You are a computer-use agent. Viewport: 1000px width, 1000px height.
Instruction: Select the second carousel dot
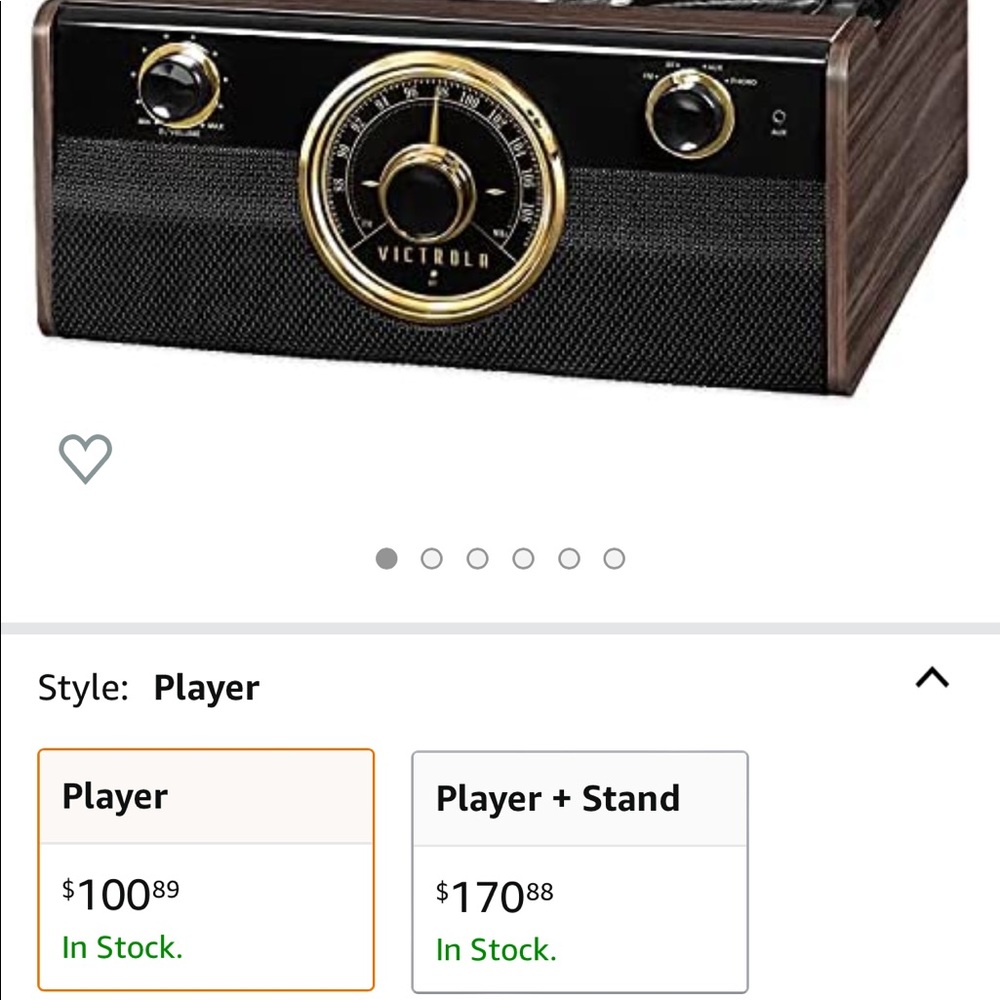coord(432,559)
